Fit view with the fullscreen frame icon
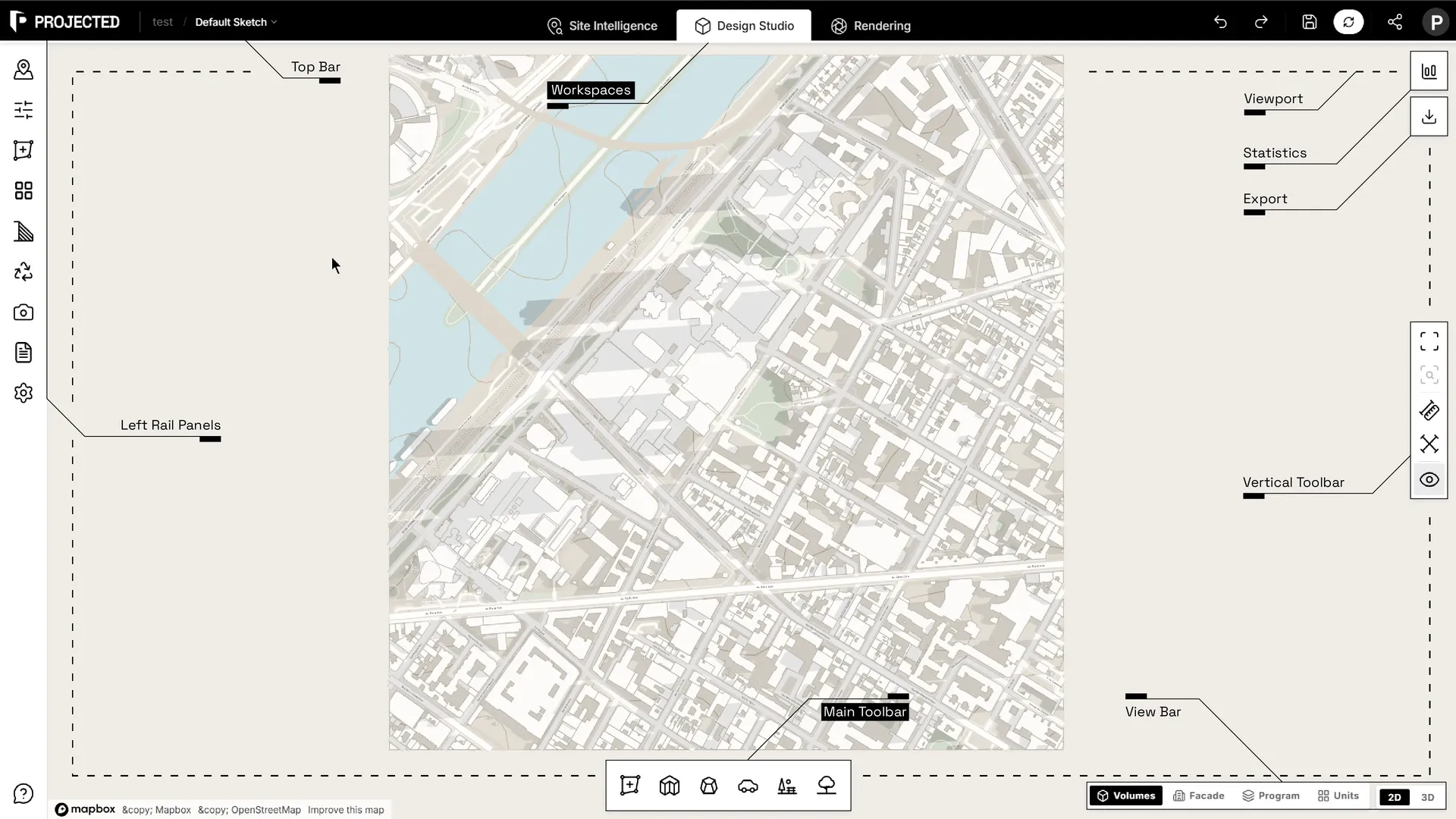 1429,341
